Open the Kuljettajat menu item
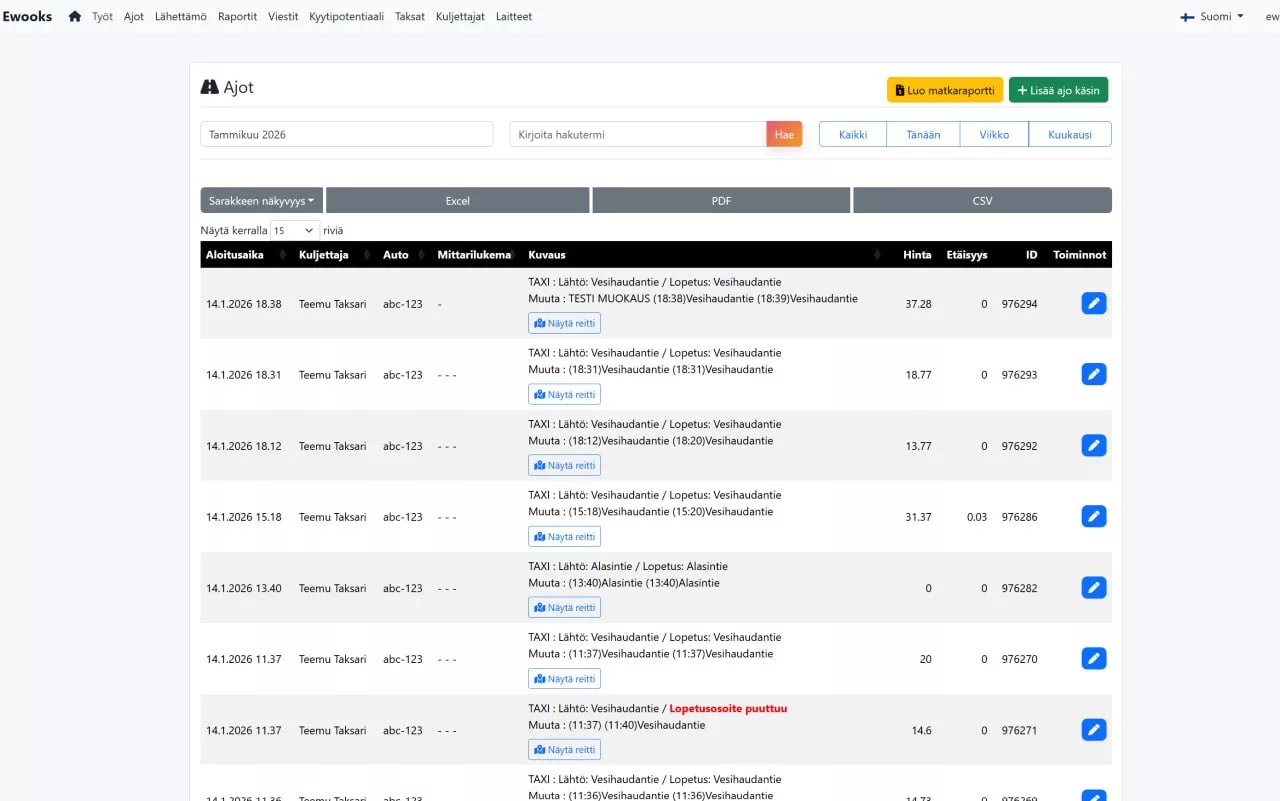 click(x=460, y=17)
